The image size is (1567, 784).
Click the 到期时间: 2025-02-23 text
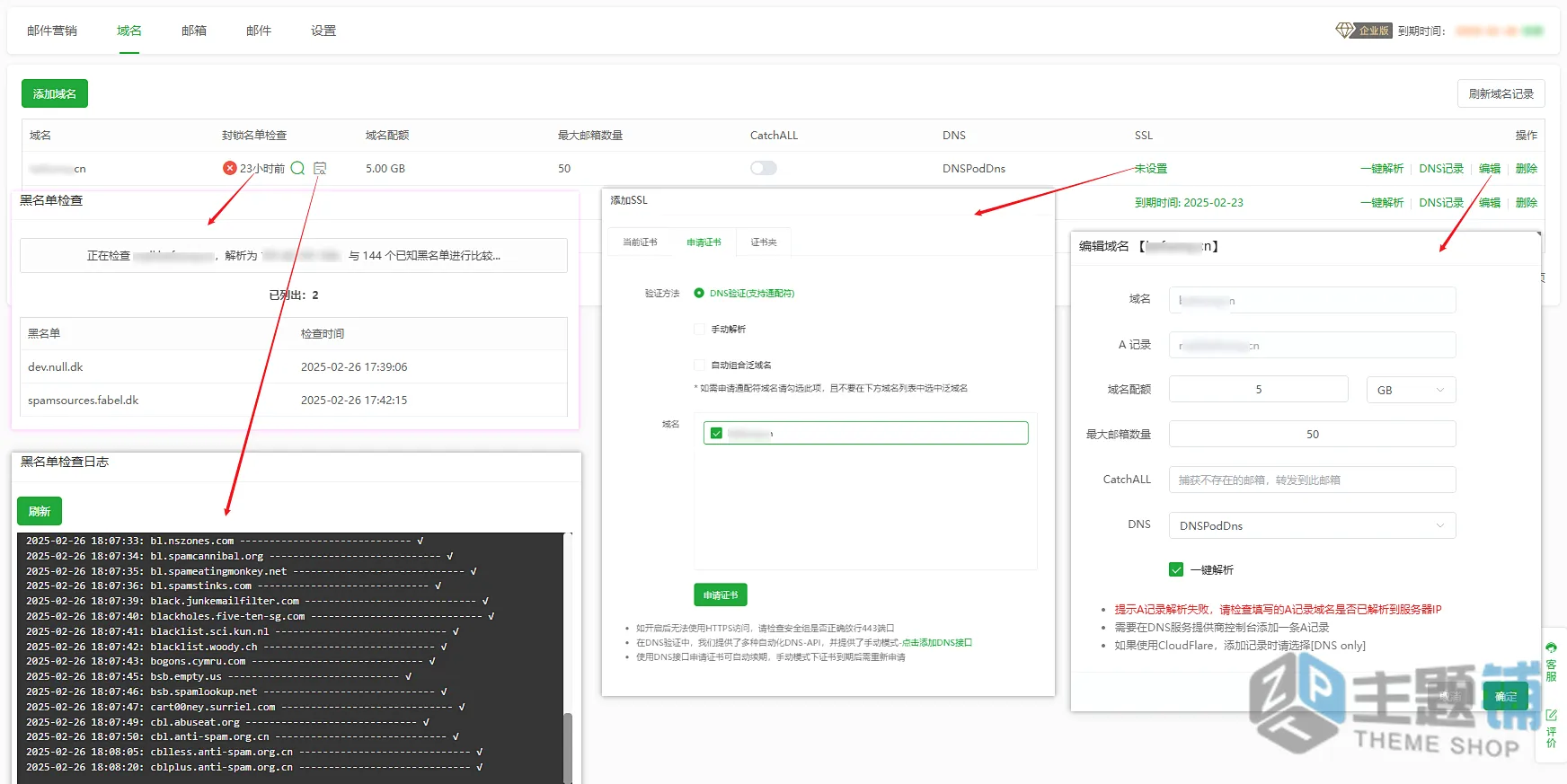tap(1189, 202)
